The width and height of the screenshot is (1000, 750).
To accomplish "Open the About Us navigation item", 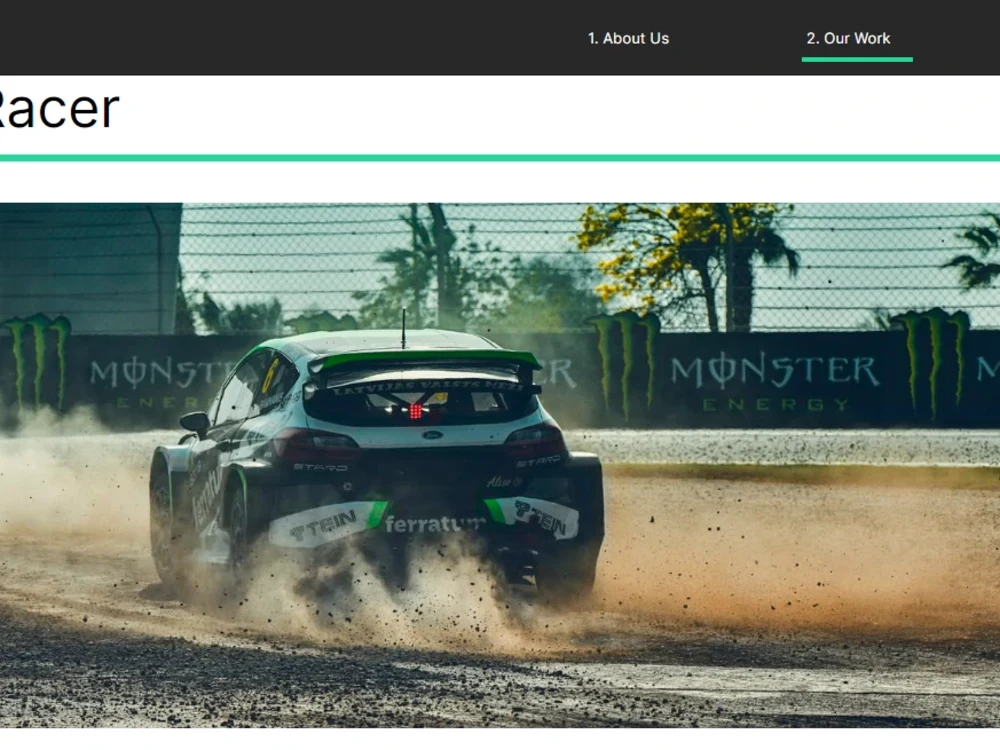I will (628, 38).
